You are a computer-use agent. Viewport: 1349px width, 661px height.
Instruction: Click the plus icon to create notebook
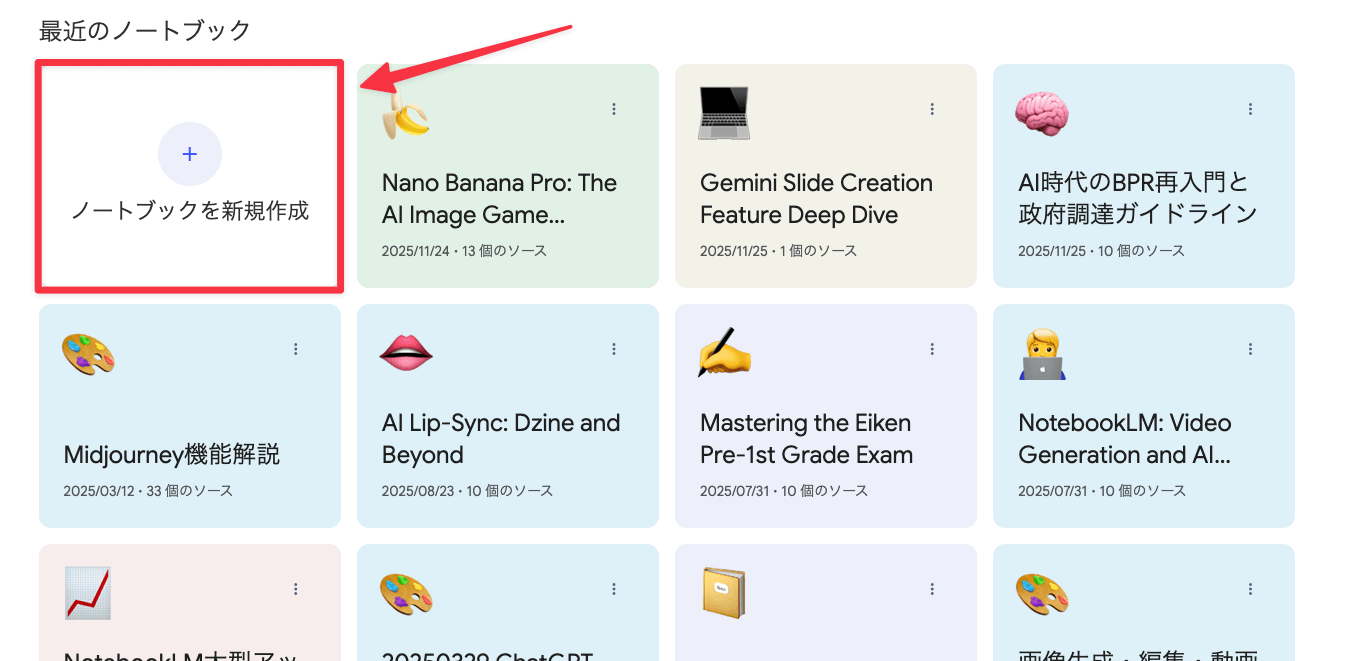tap(190, 154)
